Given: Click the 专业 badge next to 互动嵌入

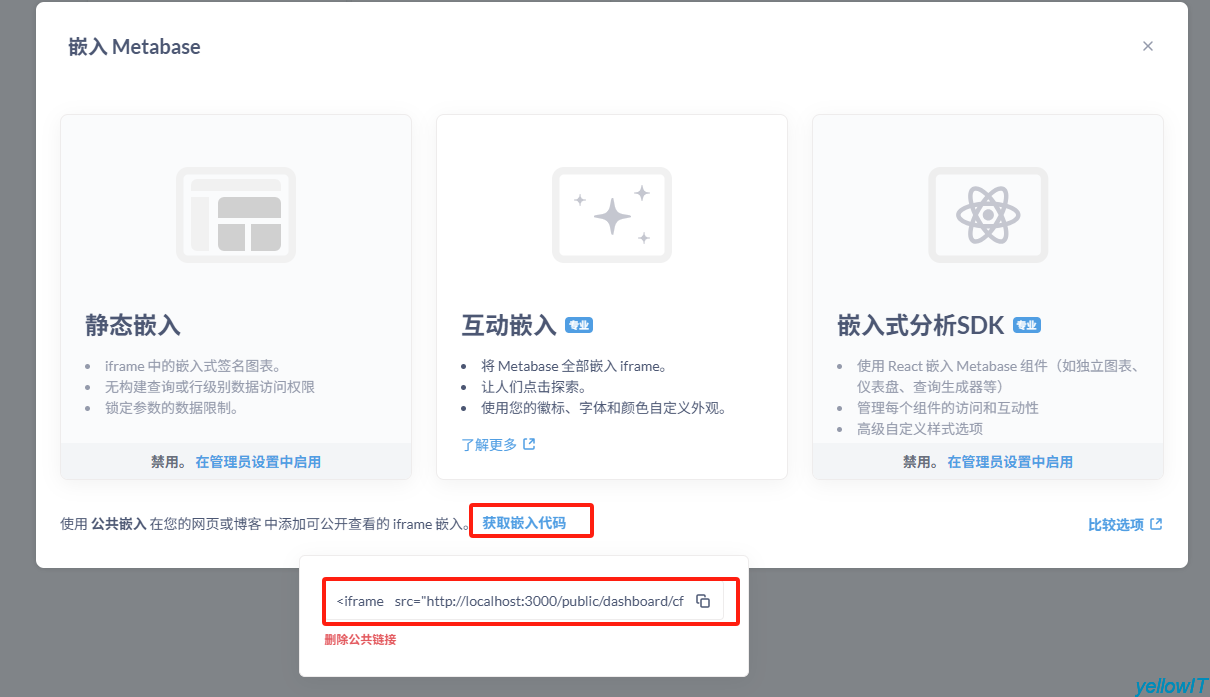Looking at the screenshot, I should coord(579,325).
